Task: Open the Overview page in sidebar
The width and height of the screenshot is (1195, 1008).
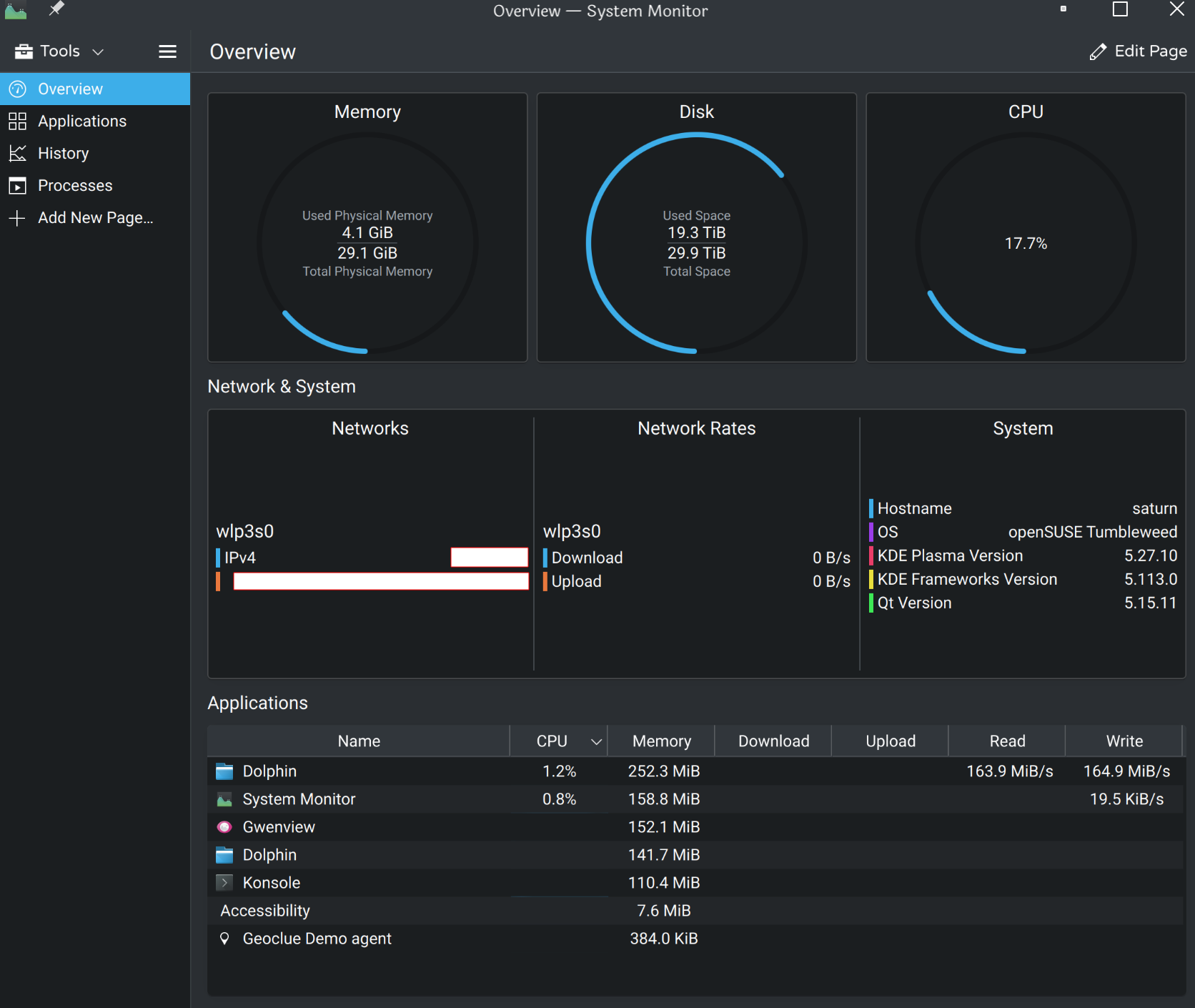Action: (95, 89)
